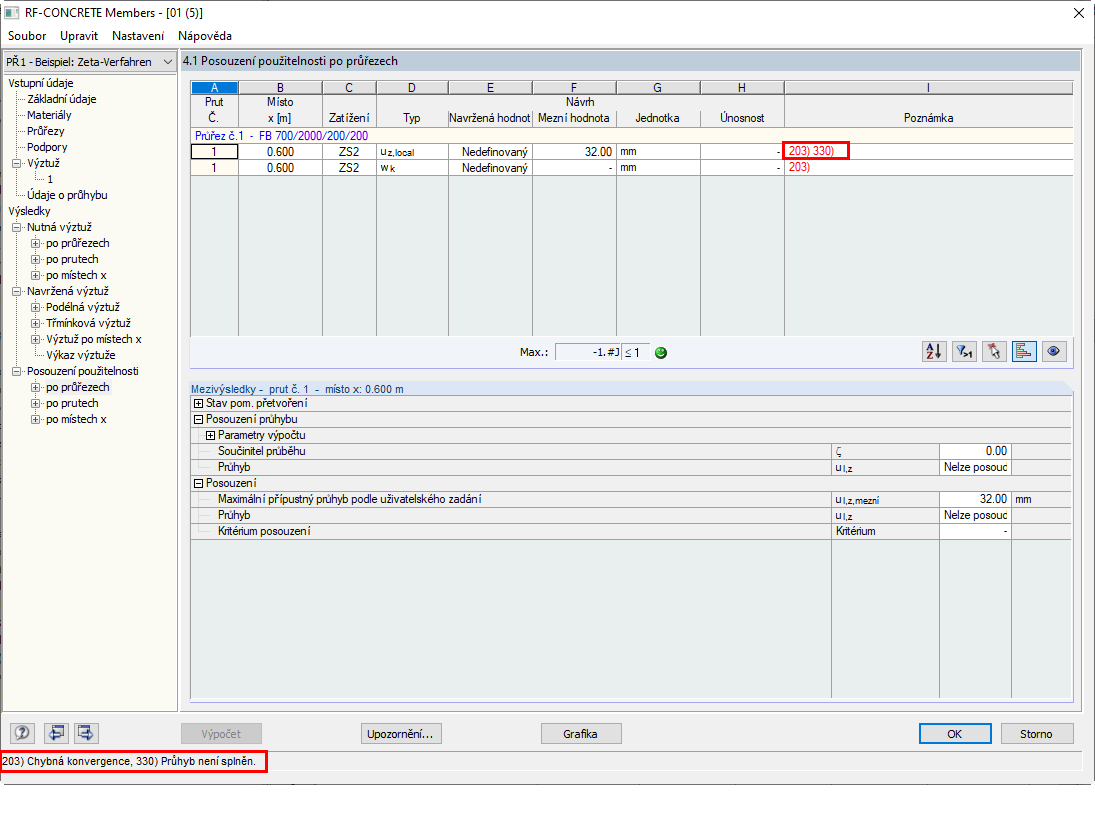Select Materiály in the tree
1095x821 pixels.
[49, 115]
